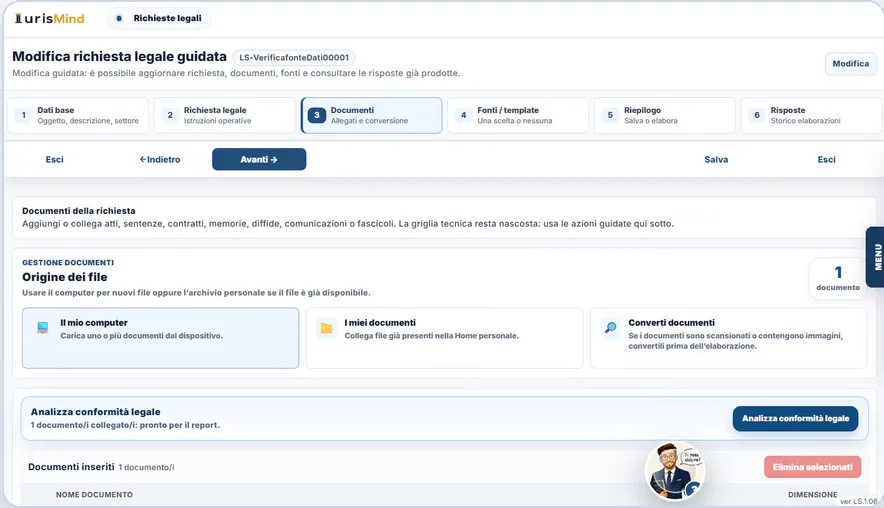
Task: Click the right Esci button
Action: [826, 160]
